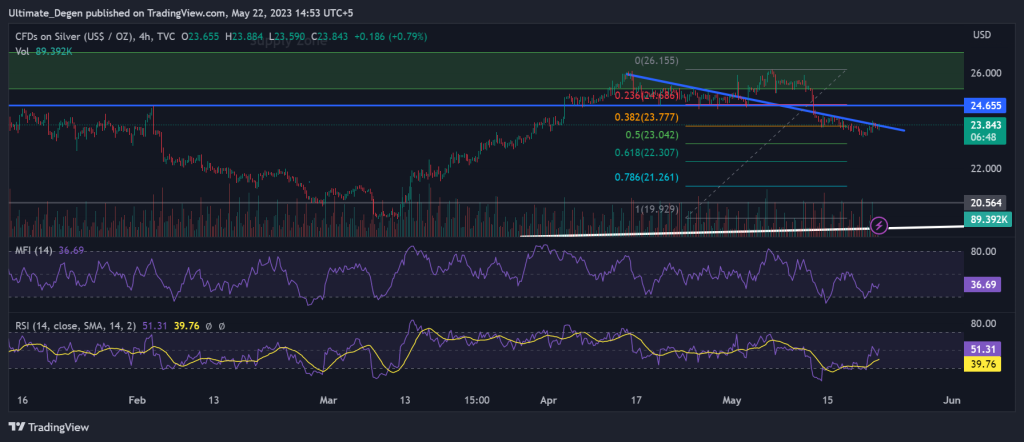1024x442 pixels.
Task: Click the 0.236(24.686) Fibonacci level label
Action: pyautogui.click(x=648, y=95)
